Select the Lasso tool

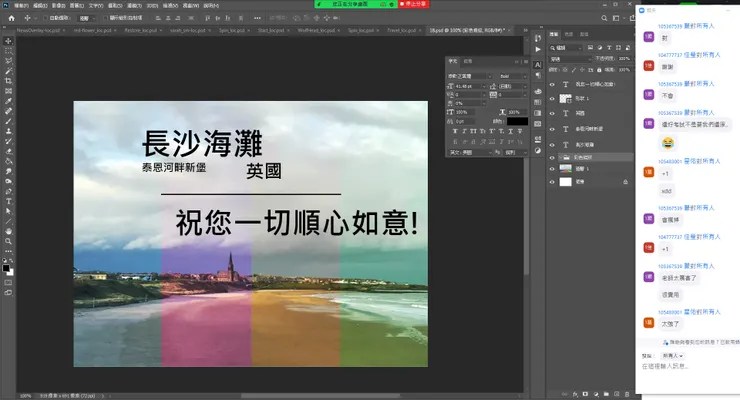coord(8,61)
